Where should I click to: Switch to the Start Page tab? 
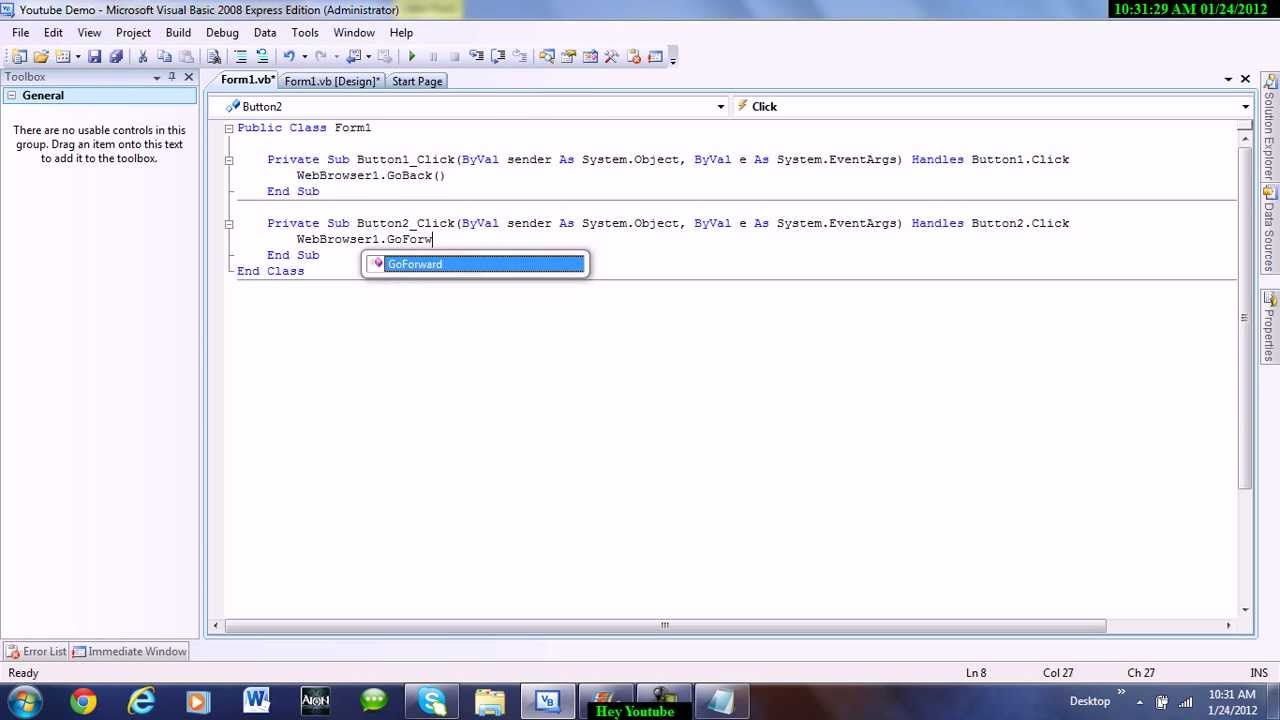pyautogui.click(x=417, y=81)
